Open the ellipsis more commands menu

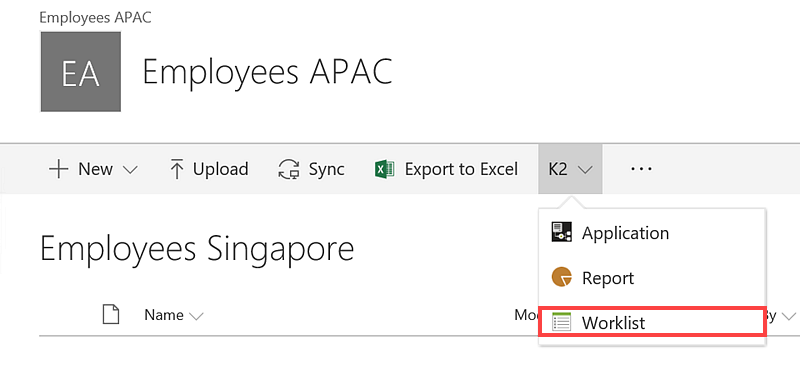click(x=641, y=168)
